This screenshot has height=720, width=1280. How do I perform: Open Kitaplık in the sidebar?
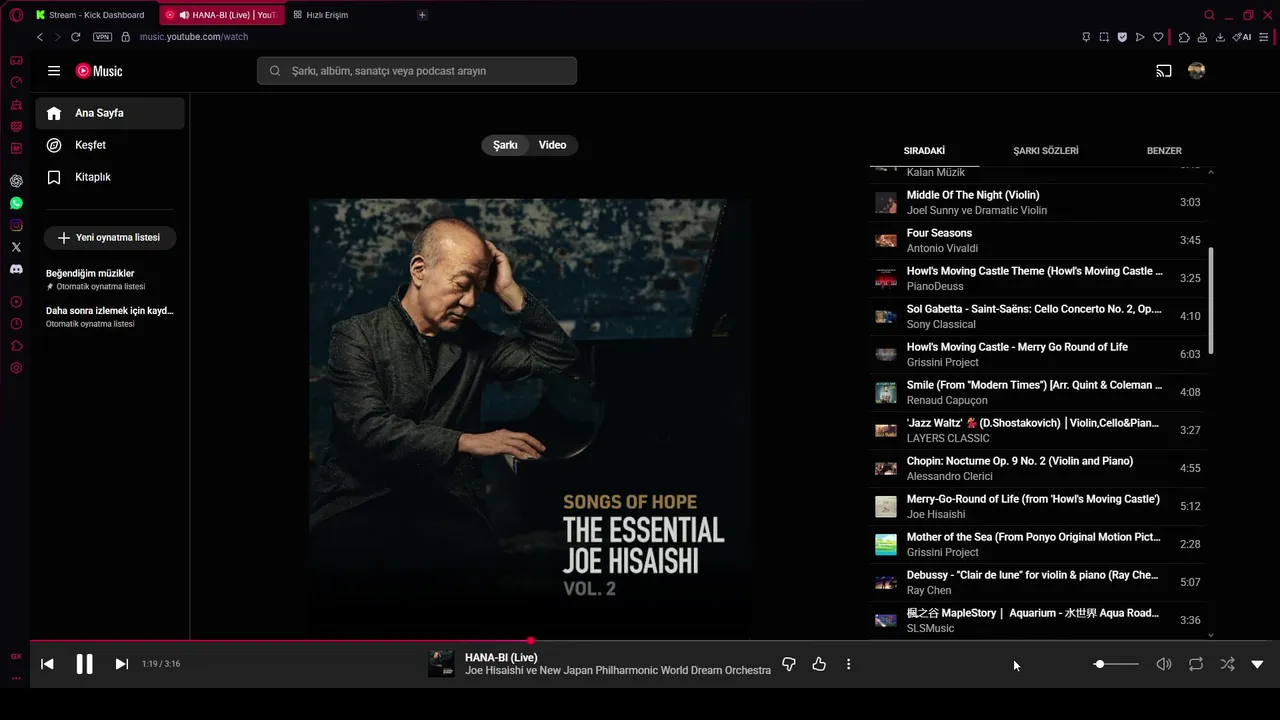(x=110, y=177)
